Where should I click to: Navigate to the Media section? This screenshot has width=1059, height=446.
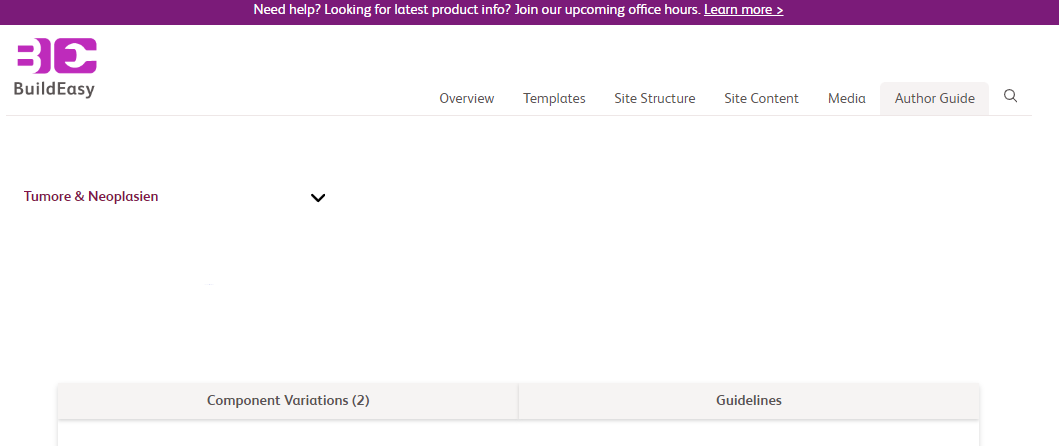pos(847,99)
